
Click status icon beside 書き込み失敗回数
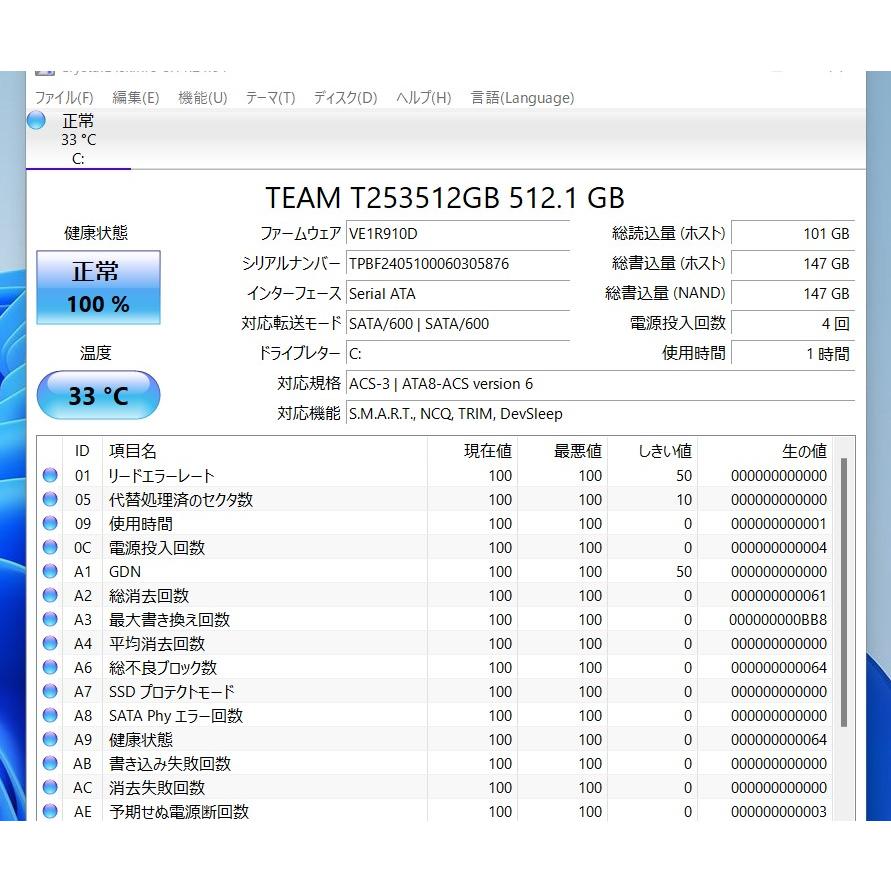click(50, 764)
